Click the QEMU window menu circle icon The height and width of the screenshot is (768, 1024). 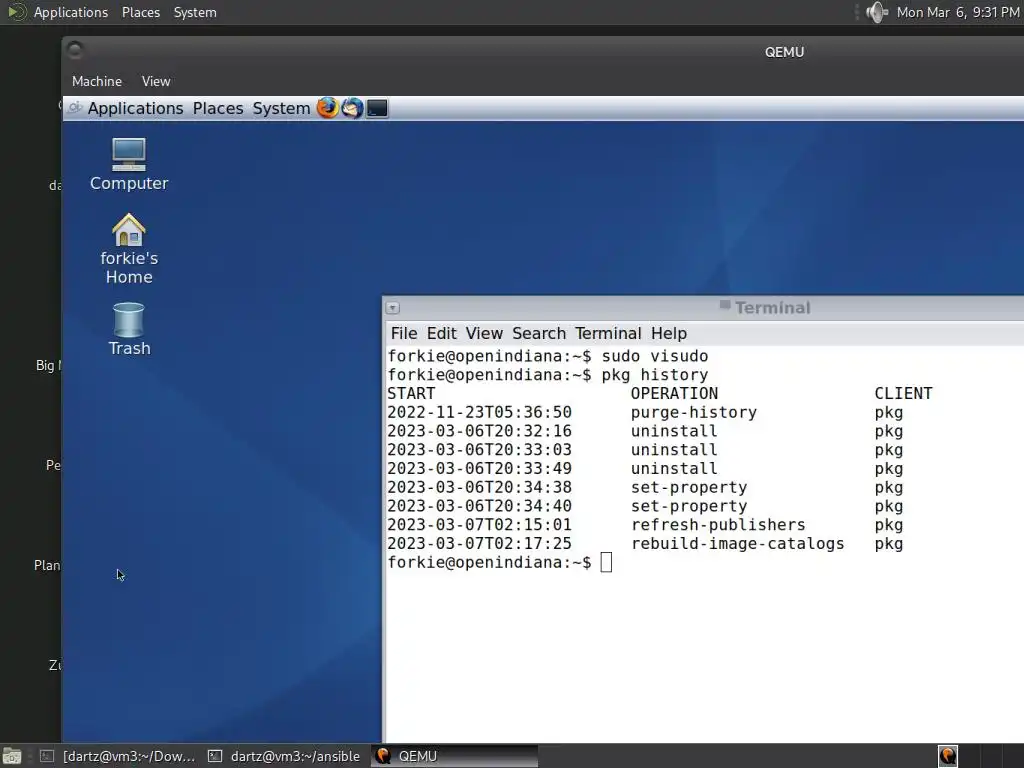75,50
